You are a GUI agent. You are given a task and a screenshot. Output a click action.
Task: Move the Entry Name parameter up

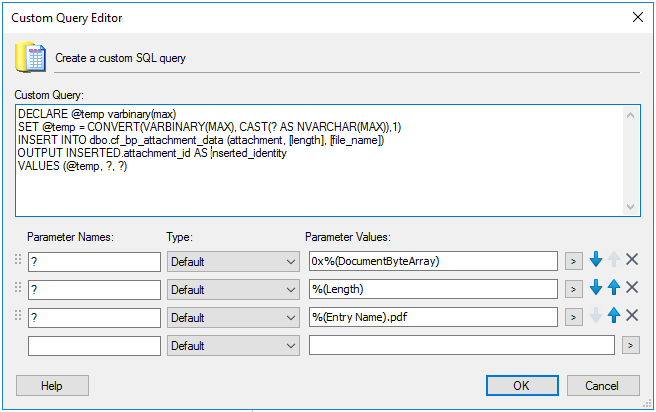(x=614, y=315)
